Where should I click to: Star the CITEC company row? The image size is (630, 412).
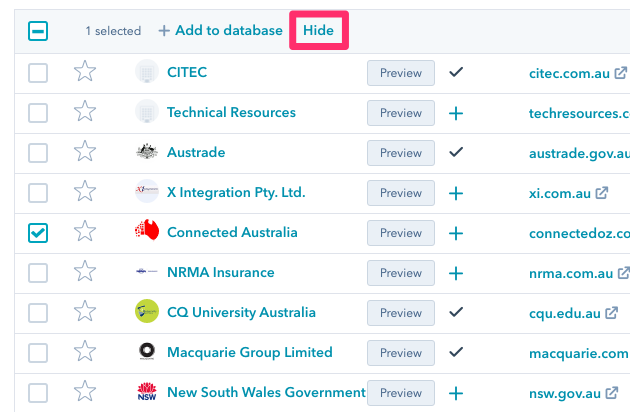tap(85, 72)
